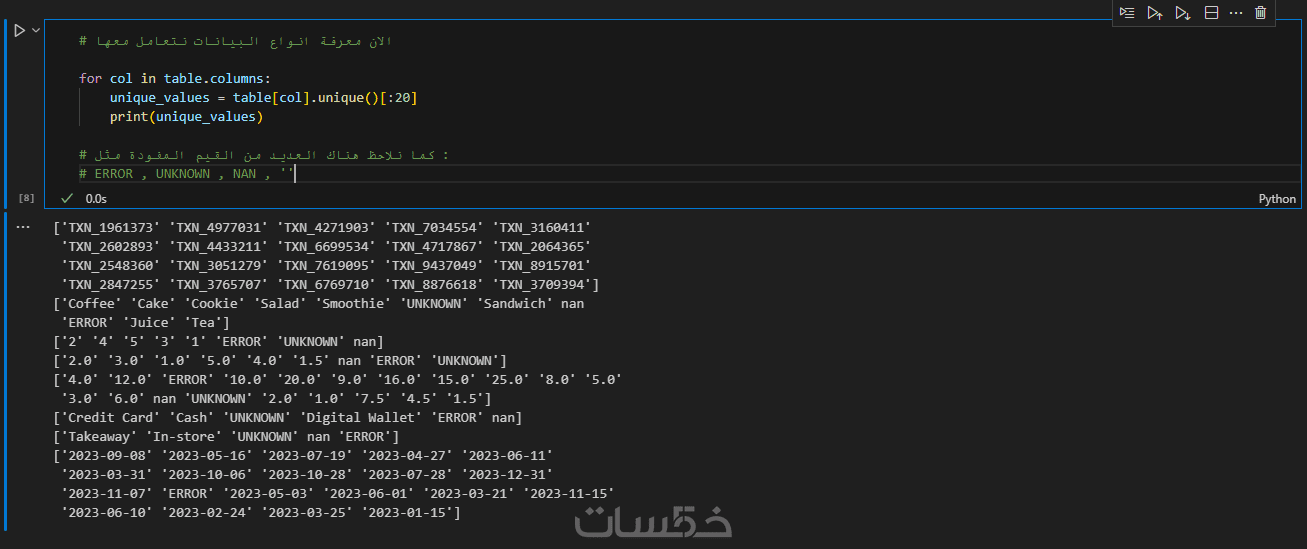Click the green success checkmark in the cell status

click(67, 199)
